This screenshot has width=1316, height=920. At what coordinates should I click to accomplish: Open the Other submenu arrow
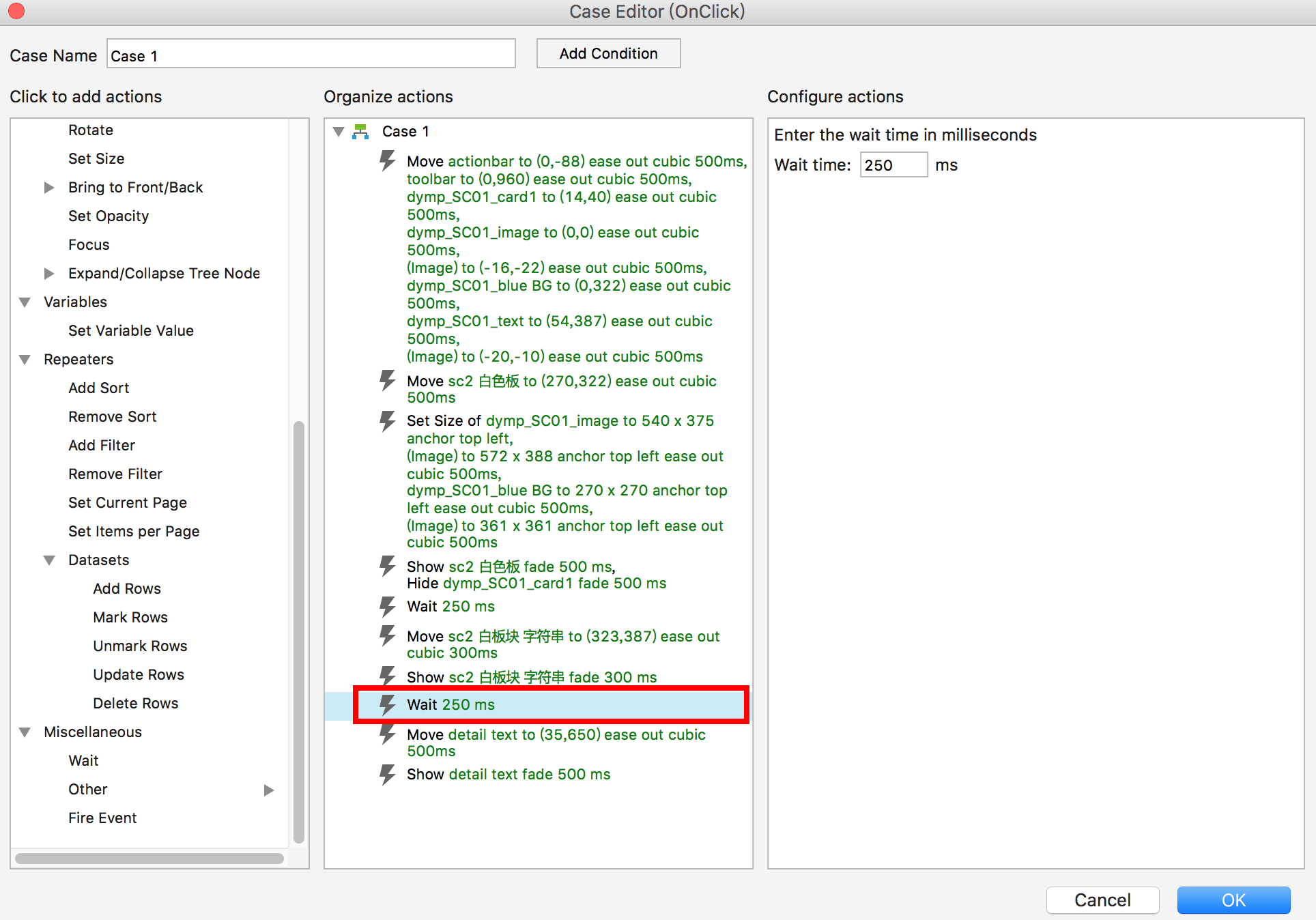pos(269,790)
